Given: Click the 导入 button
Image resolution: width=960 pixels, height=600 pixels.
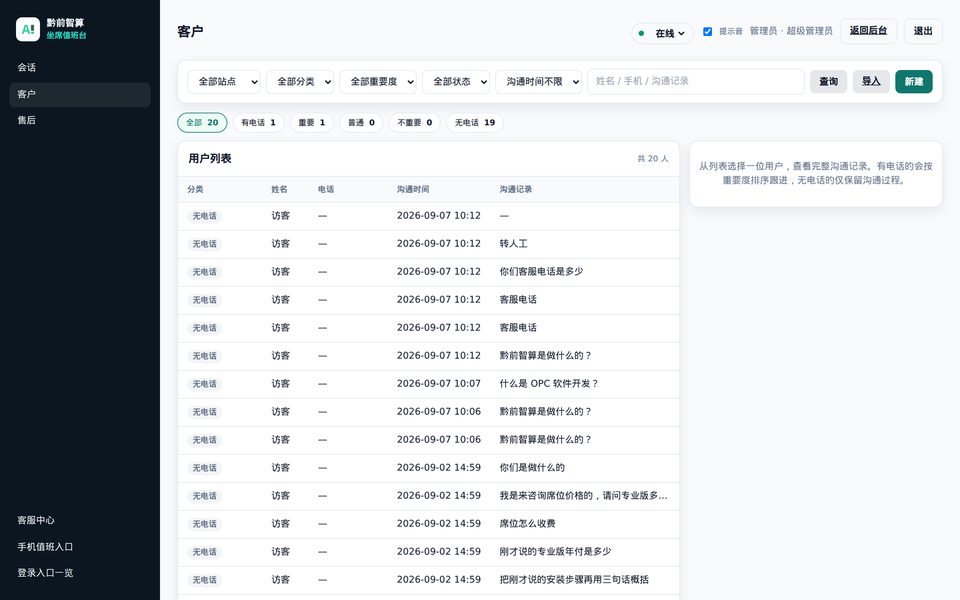Looking at the screenshot, I should [871, 81].
